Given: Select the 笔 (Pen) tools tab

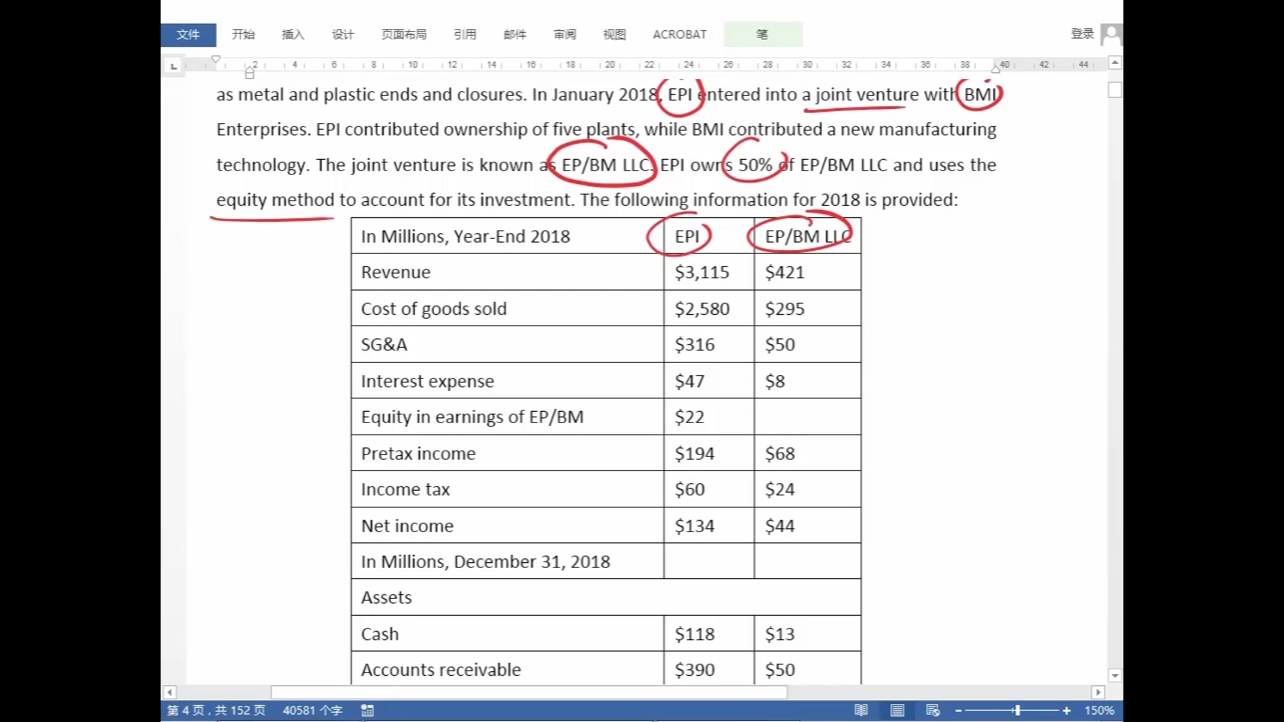Looking at the screenshot, I should coord(762,35).
